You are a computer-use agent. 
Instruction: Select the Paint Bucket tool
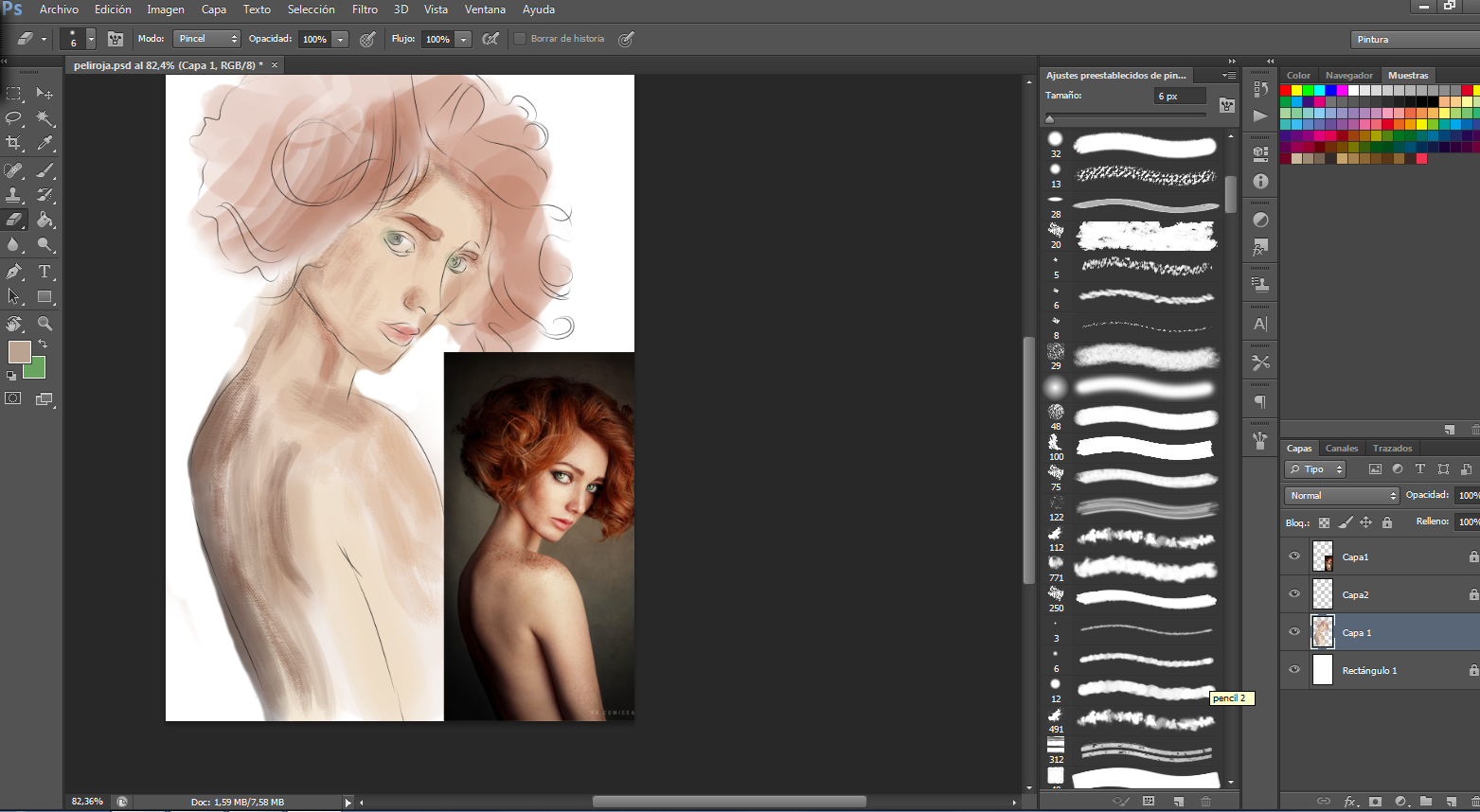[x=45, y=220]
